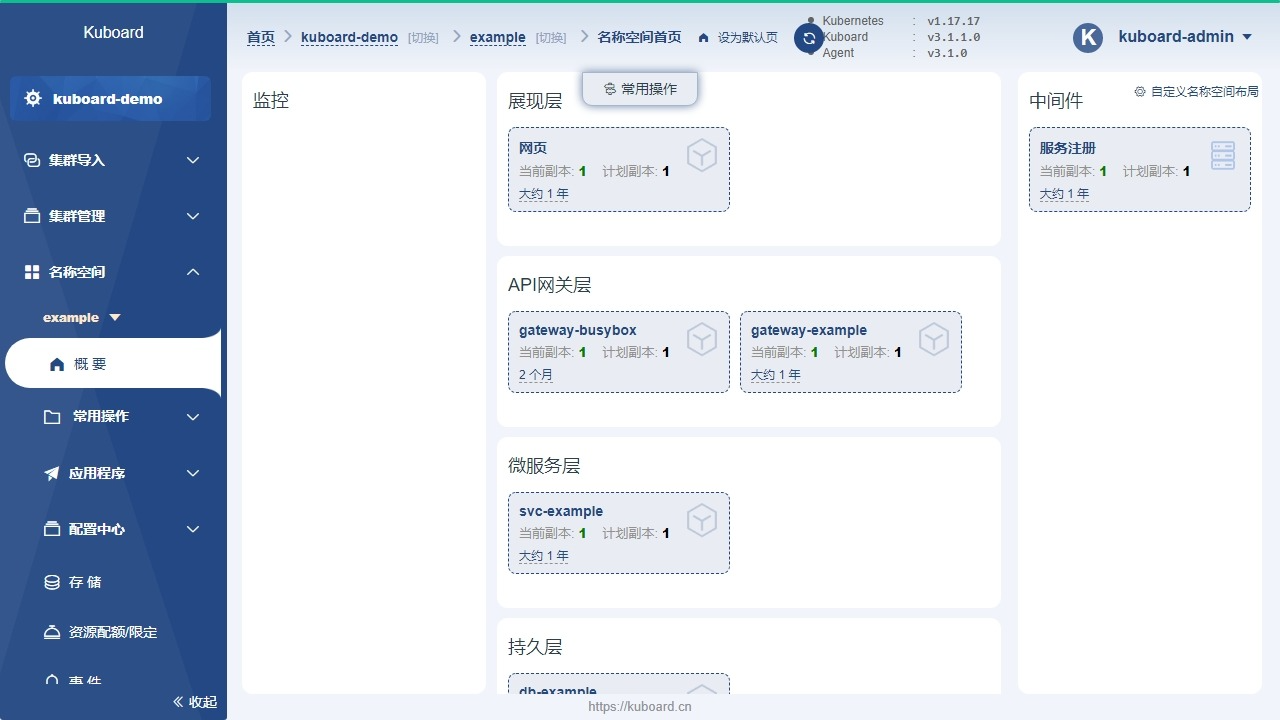Click the 展现层 section heading
This screenshot has height=720, width=1280.
(x=535, y=101)
